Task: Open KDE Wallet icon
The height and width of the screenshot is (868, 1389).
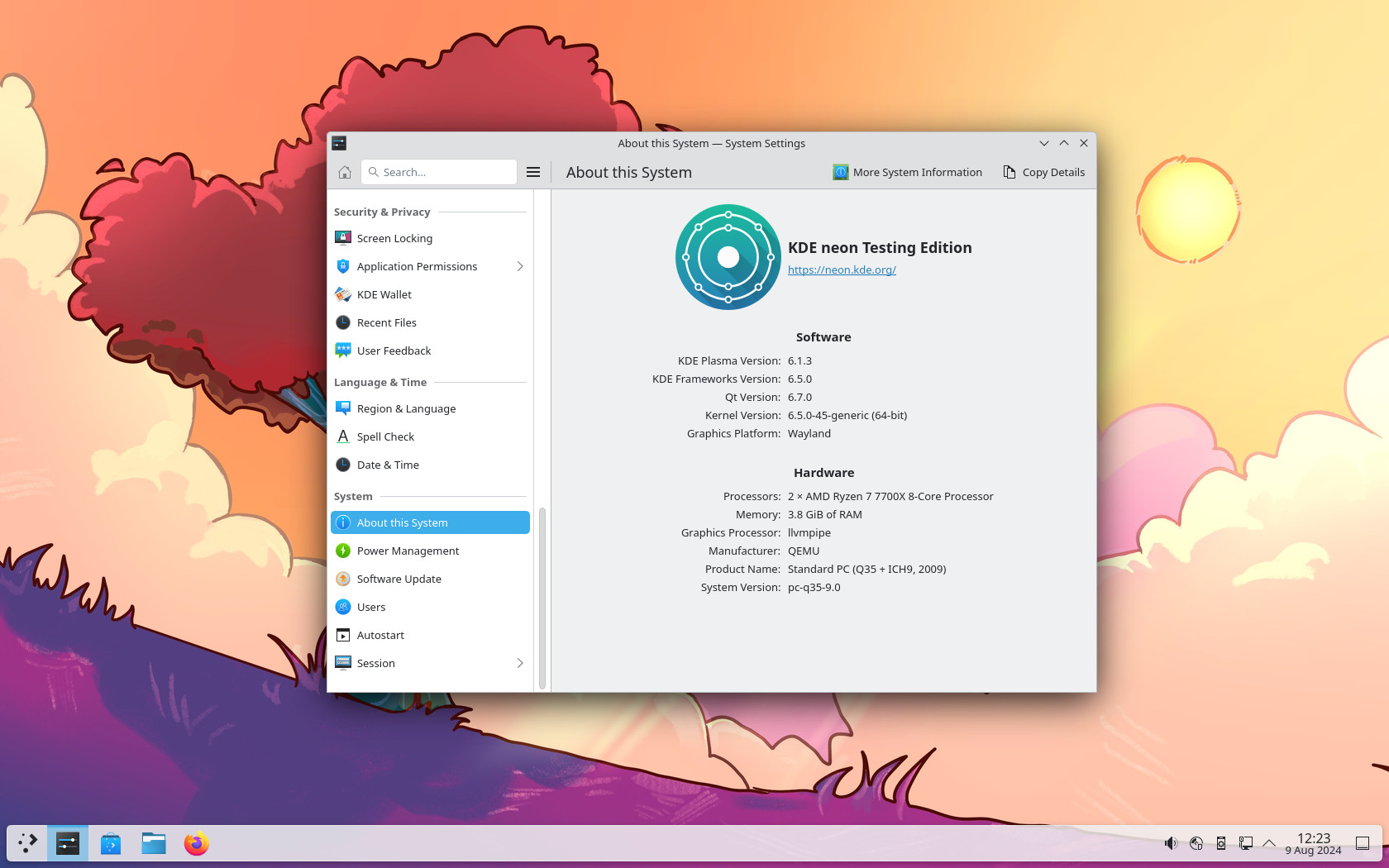Action: click(x=343, y=294)
